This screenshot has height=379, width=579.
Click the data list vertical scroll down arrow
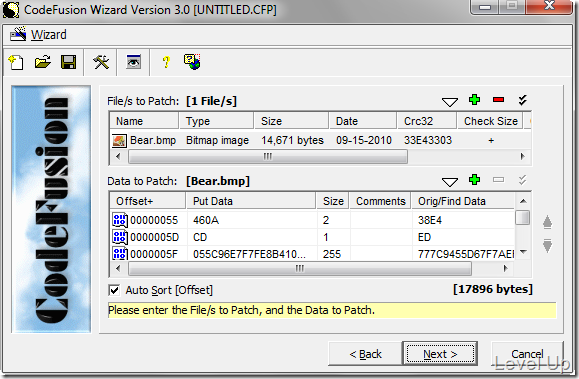[x=523, y=252]
